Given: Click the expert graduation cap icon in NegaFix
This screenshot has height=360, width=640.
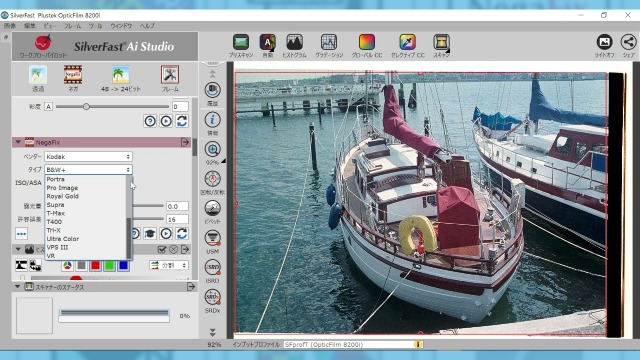Looking at the screenshot, I should (x=150, y=233).
